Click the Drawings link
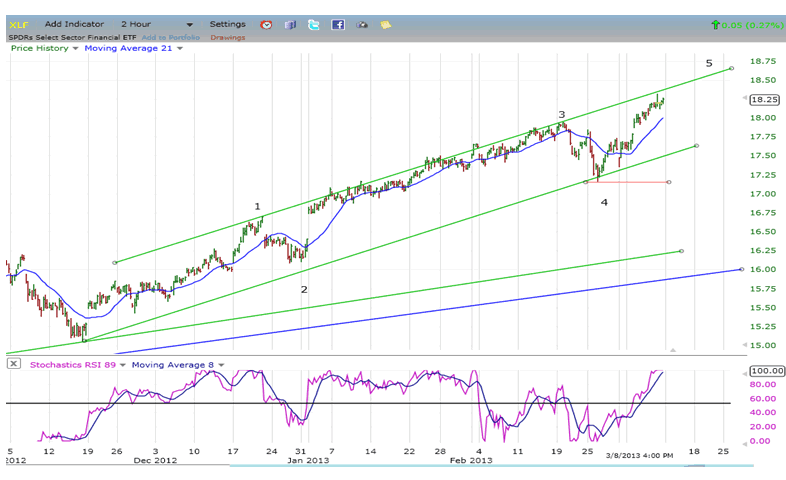This screenshot has width=786, height=480. 228,37
